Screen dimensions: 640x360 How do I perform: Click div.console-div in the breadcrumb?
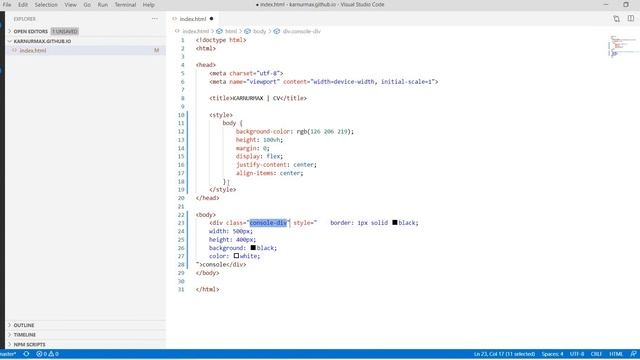pos(302,31)
